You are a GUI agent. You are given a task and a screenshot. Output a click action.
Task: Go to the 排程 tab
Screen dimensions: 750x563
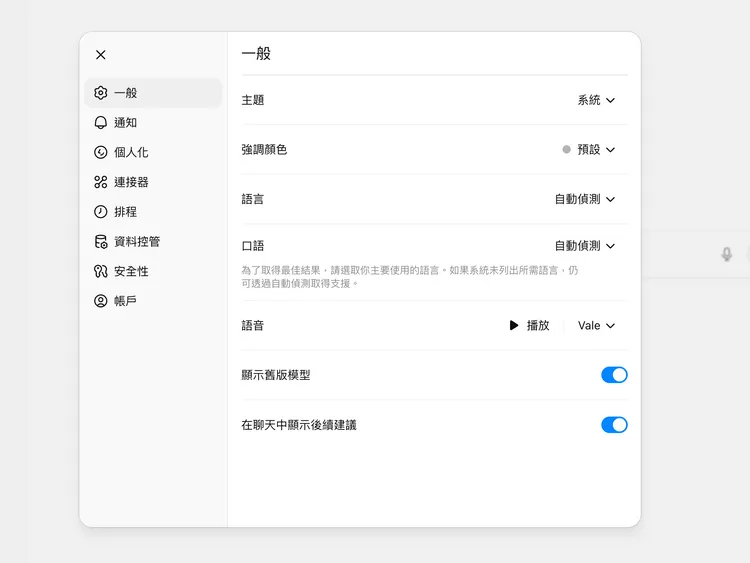tap(153, 211)
